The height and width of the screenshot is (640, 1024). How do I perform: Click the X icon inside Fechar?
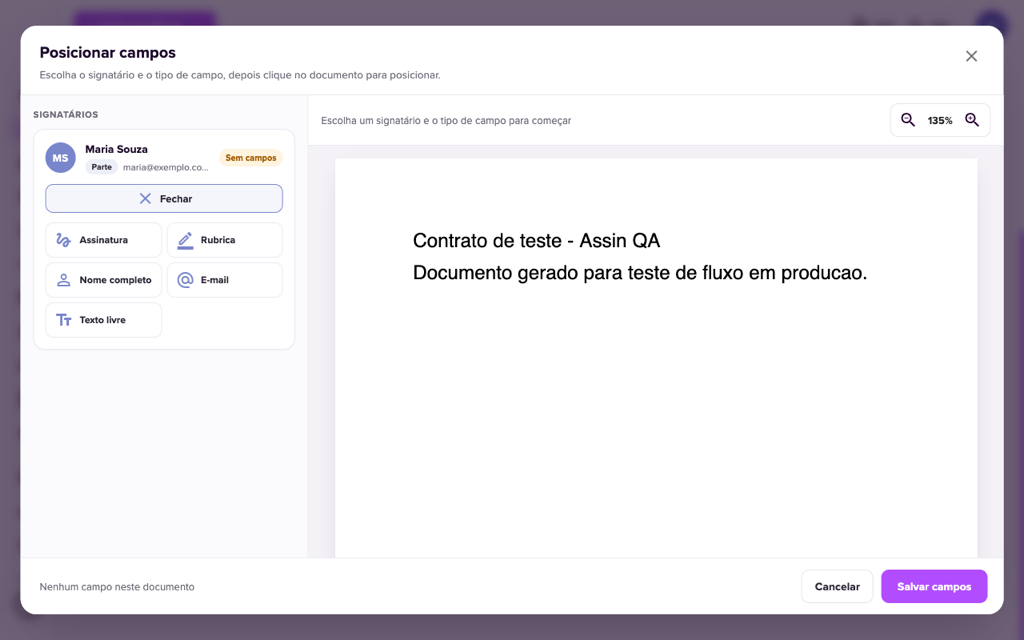pyautogui.click(x=145, y=199)
